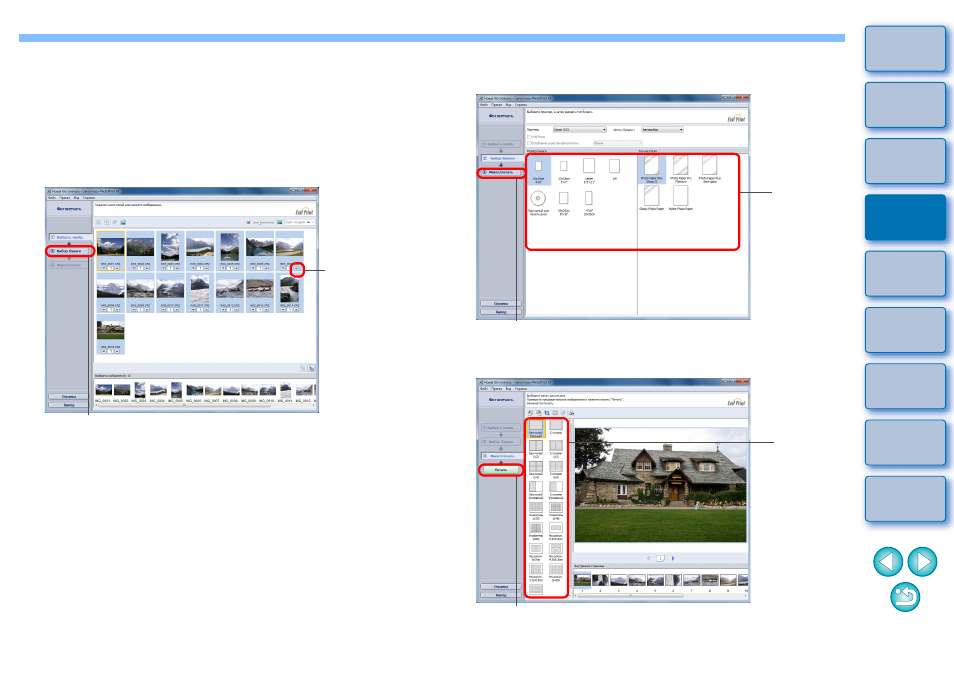Screen dimensions: 954x674
Task: Open the sort order dropdown in image selection window
Action: (299, 223)
